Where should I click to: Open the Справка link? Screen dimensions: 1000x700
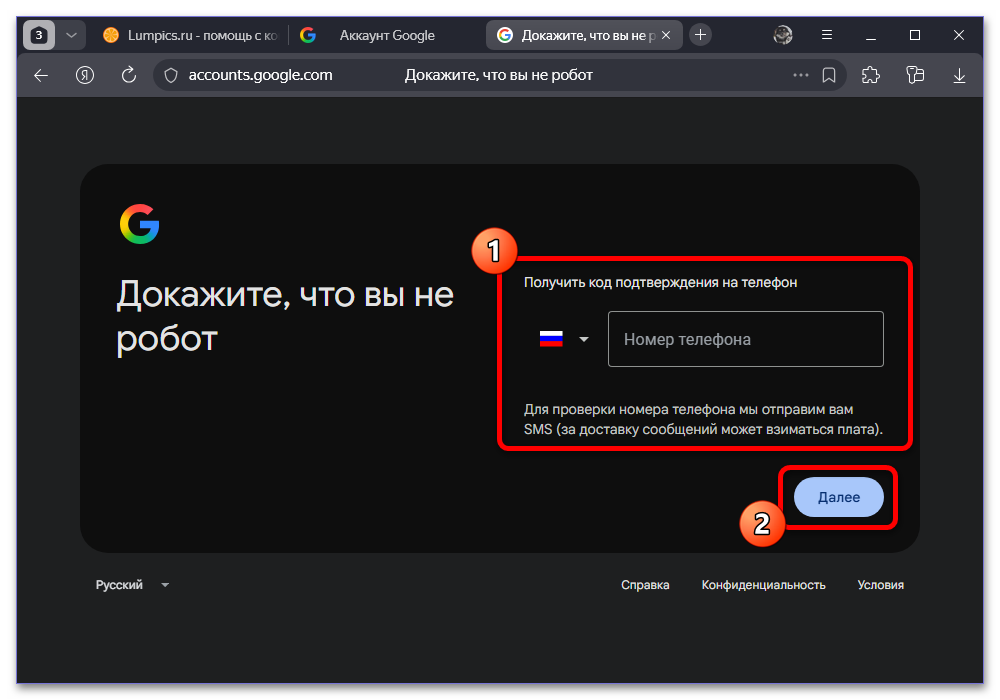click(x=645, y=585)
